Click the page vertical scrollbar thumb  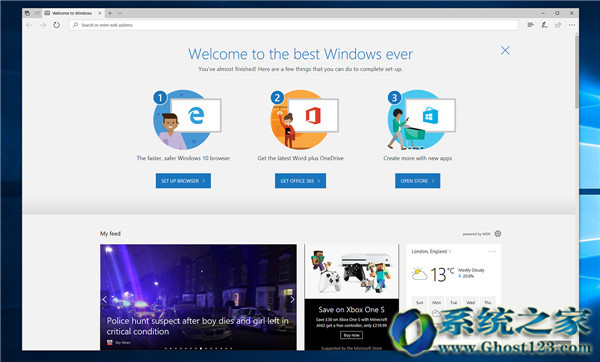point(577,72)
